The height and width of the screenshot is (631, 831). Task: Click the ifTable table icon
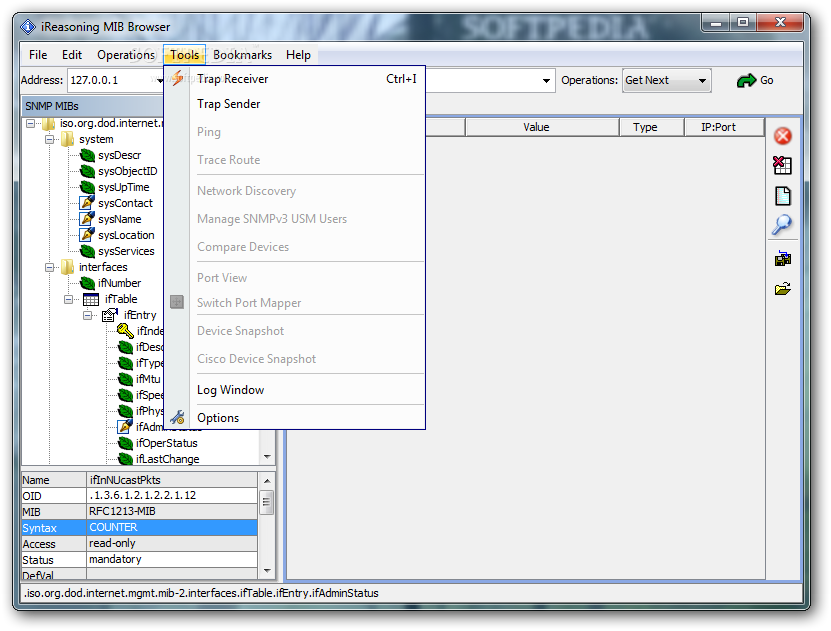(91, 299)
